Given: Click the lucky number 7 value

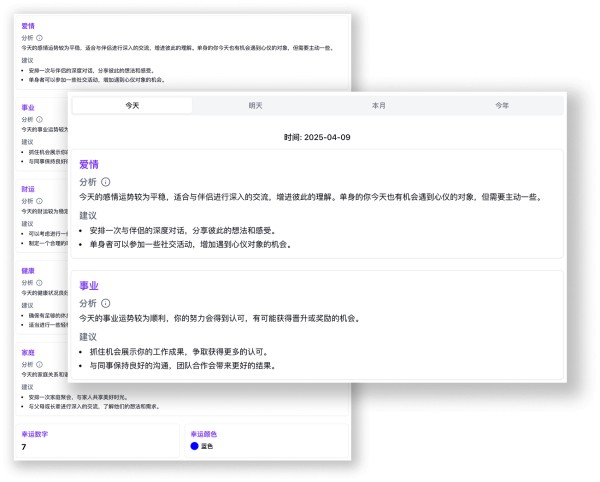Looking at the screenshot, I should click(24, 447).
